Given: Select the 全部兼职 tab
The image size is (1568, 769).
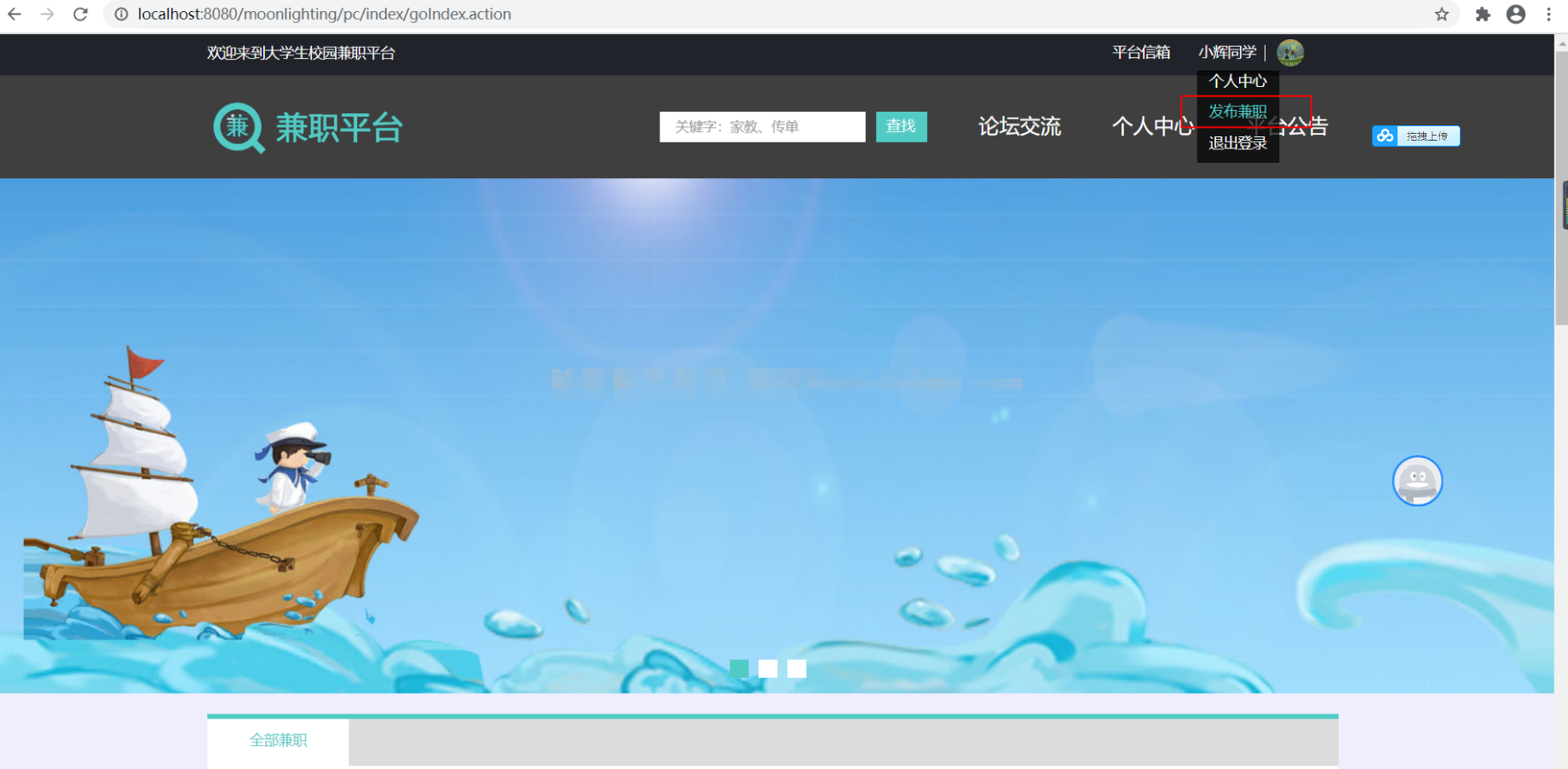Looking at the screenshot, I should (x=278, y=741).
